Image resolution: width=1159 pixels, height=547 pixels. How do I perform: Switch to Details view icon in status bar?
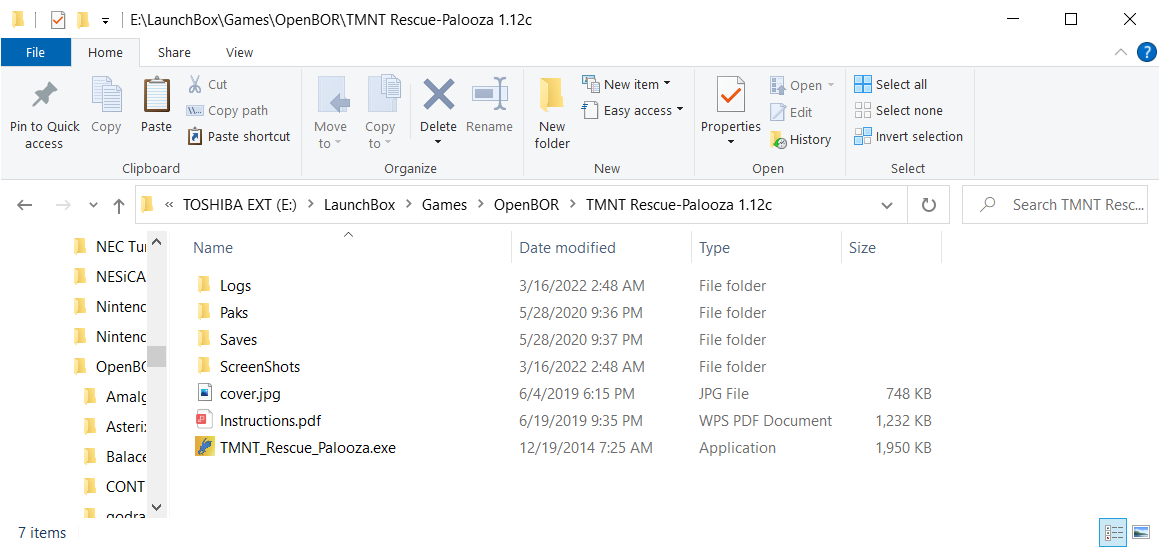(x=1114, y=532)
